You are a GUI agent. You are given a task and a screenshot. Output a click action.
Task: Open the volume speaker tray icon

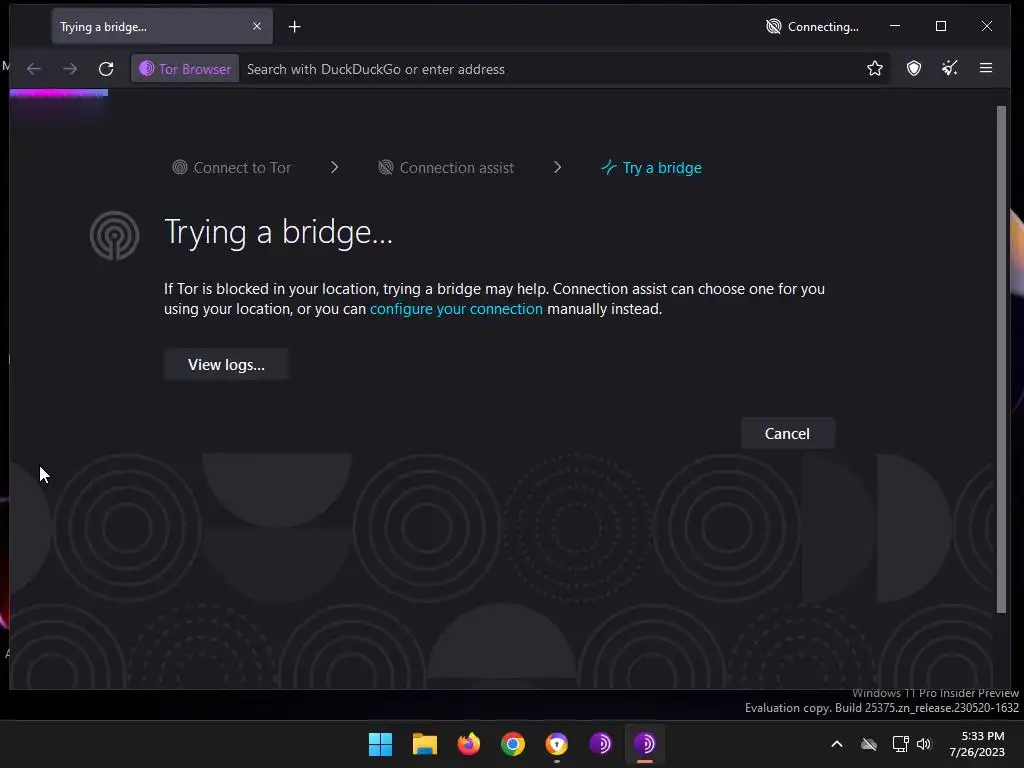pos(923,744)
